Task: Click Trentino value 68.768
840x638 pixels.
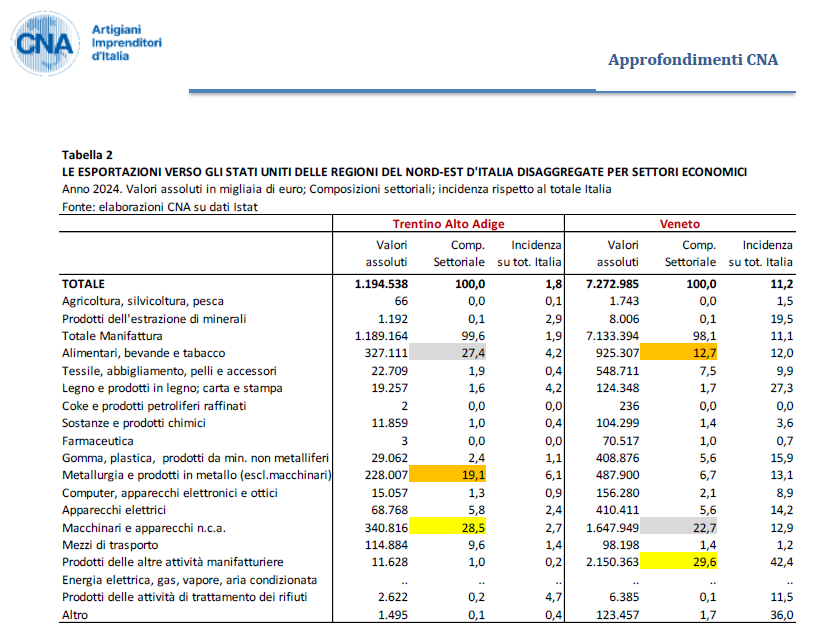Action: [389, 510]
